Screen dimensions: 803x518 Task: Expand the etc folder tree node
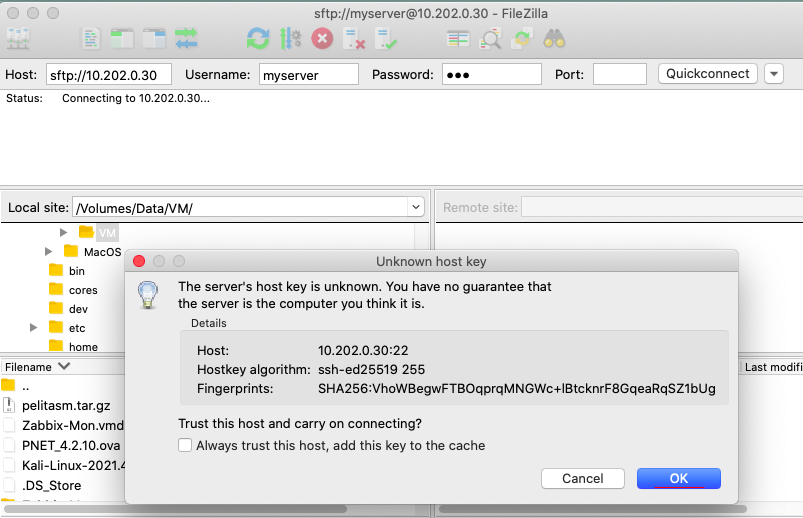33,327
